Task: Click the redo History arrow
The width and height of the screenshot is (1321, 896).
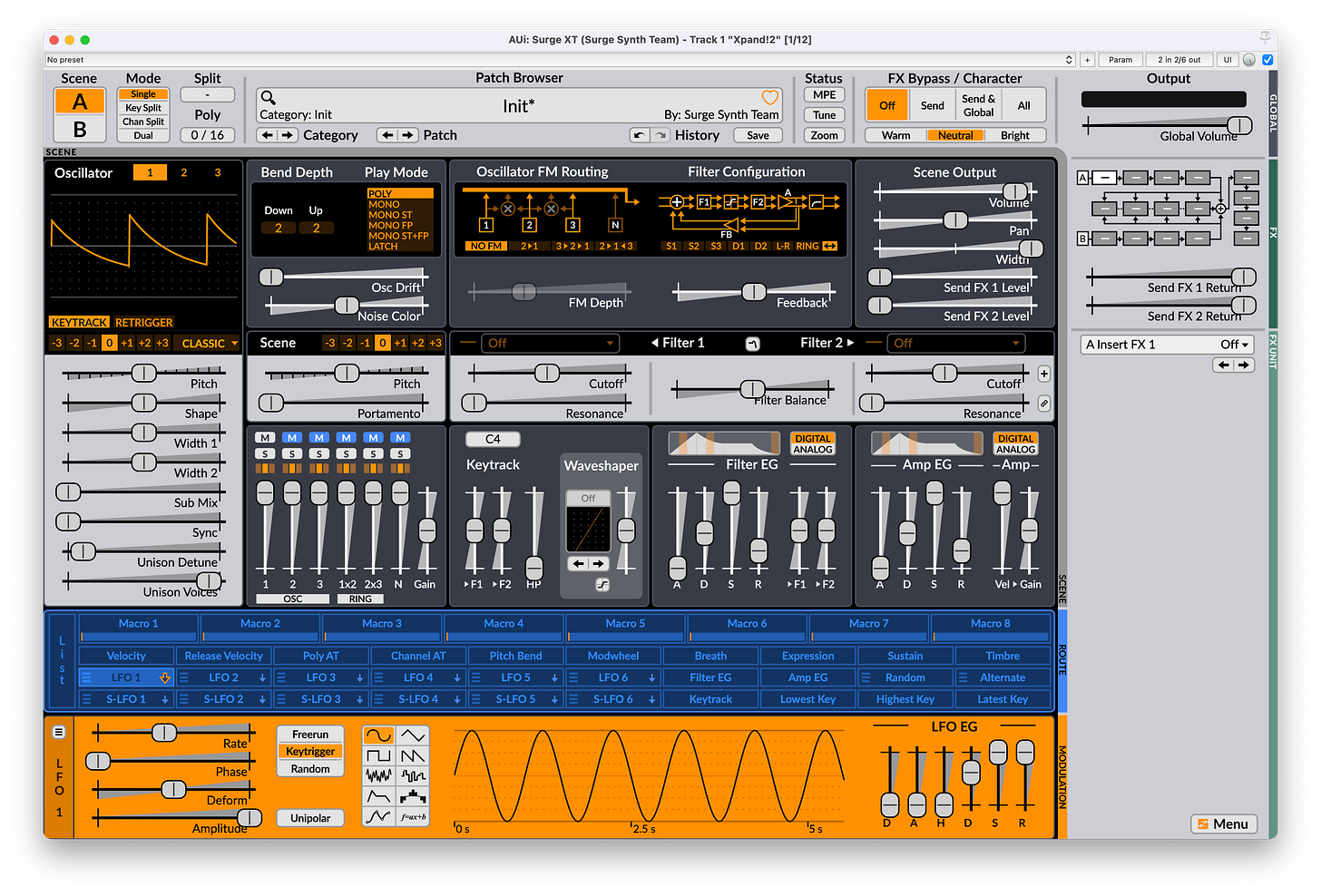Action: [660, 135]
